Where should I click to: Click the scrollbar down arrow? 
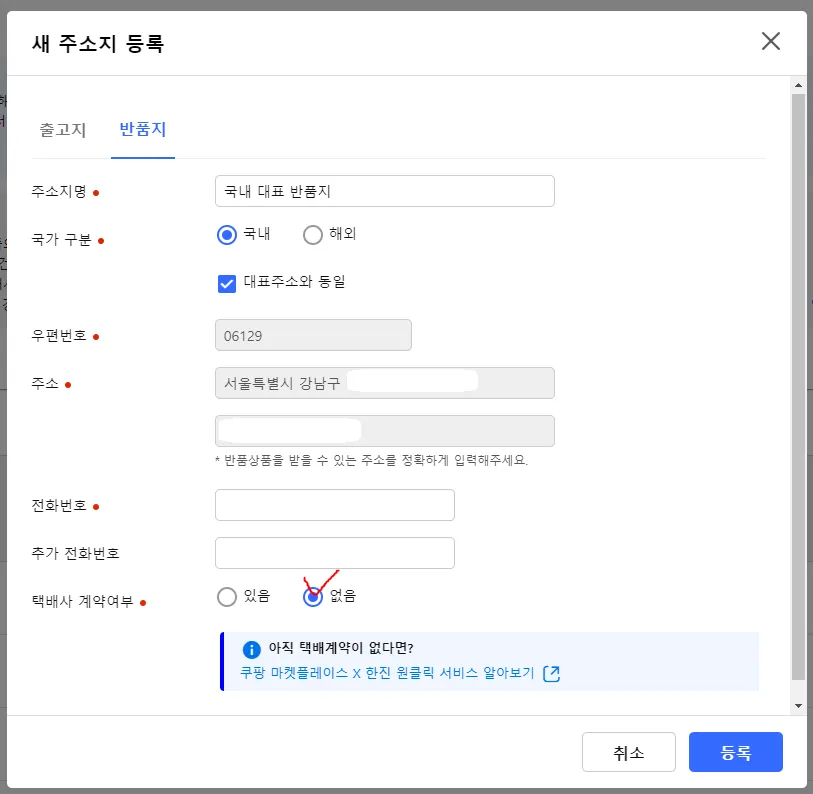(798, 705)
